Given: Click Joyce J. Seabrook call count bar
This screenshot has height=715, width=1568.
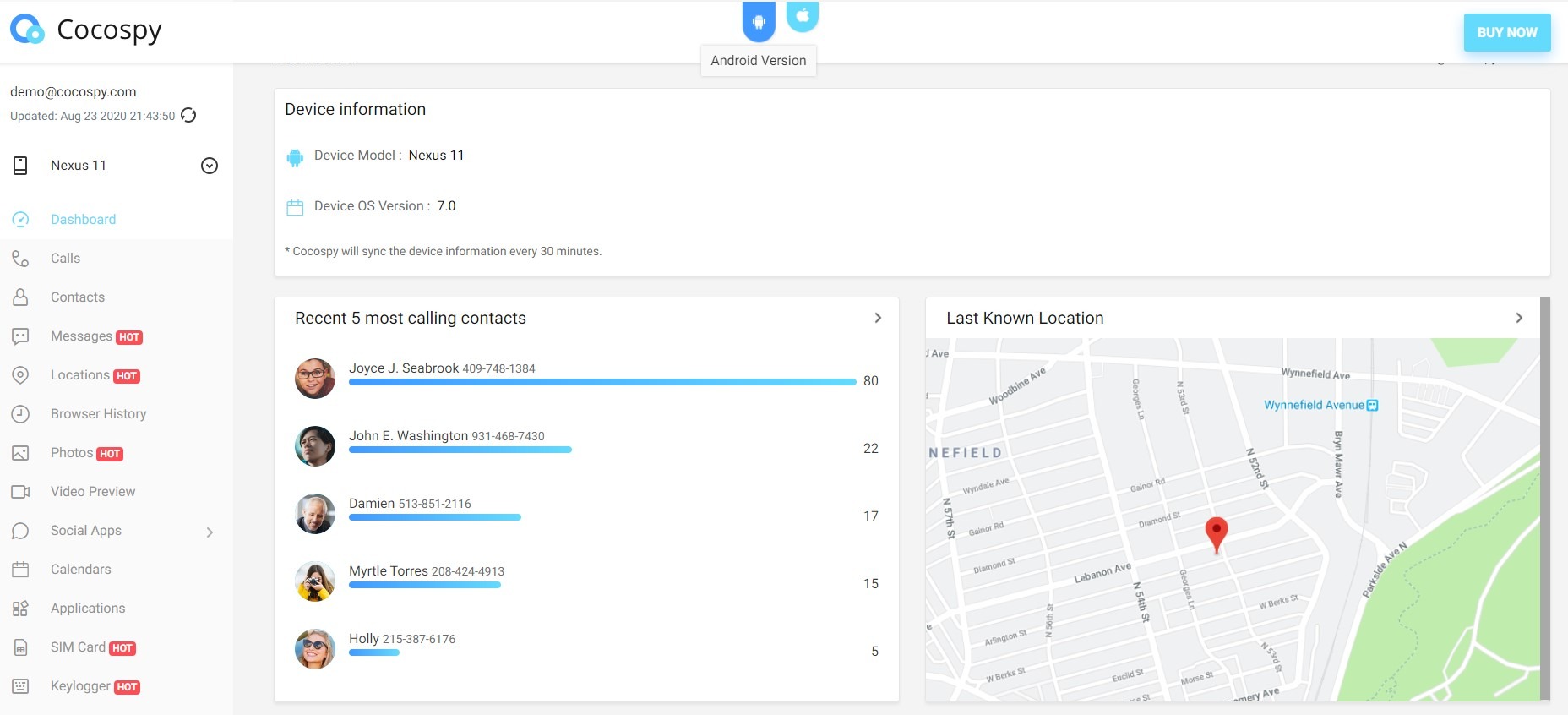Looking at the screenshot, I should pyautogui.click(x=603, y=382).
